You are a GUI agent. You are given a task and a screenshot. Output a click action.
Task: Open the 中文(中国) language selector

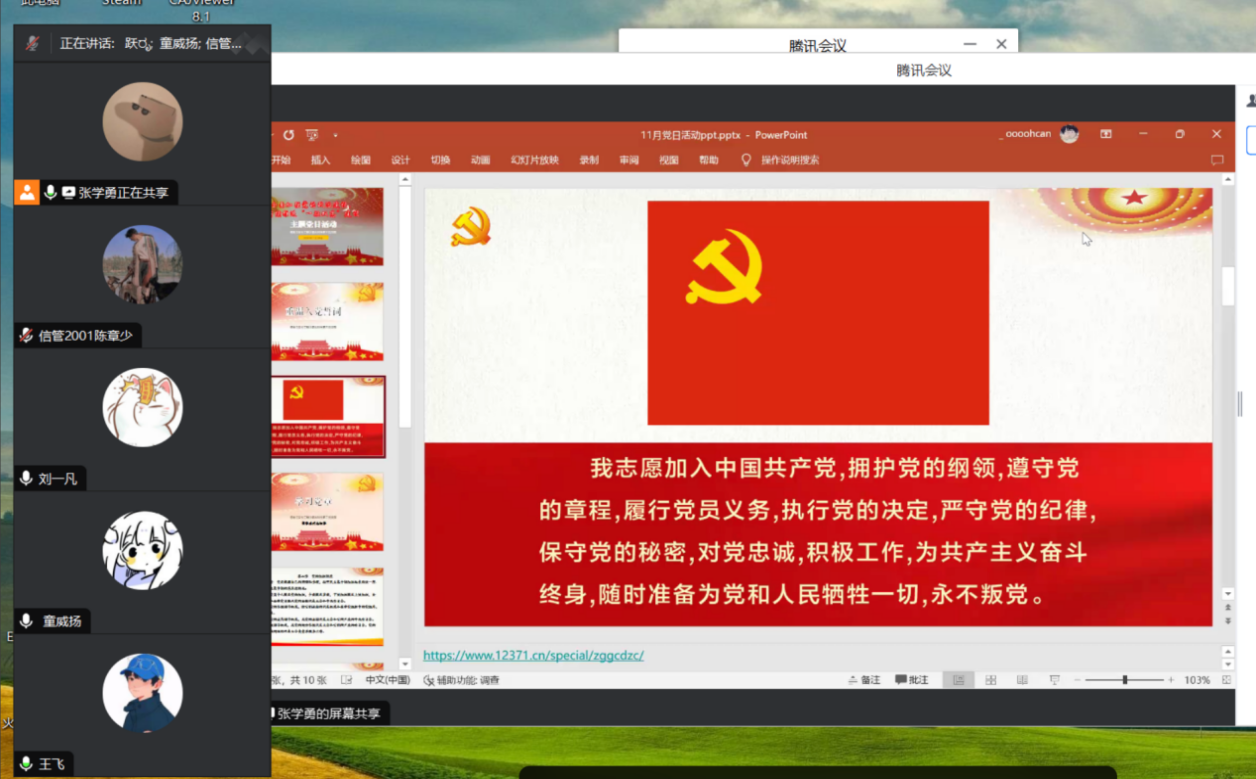[387, 680]
